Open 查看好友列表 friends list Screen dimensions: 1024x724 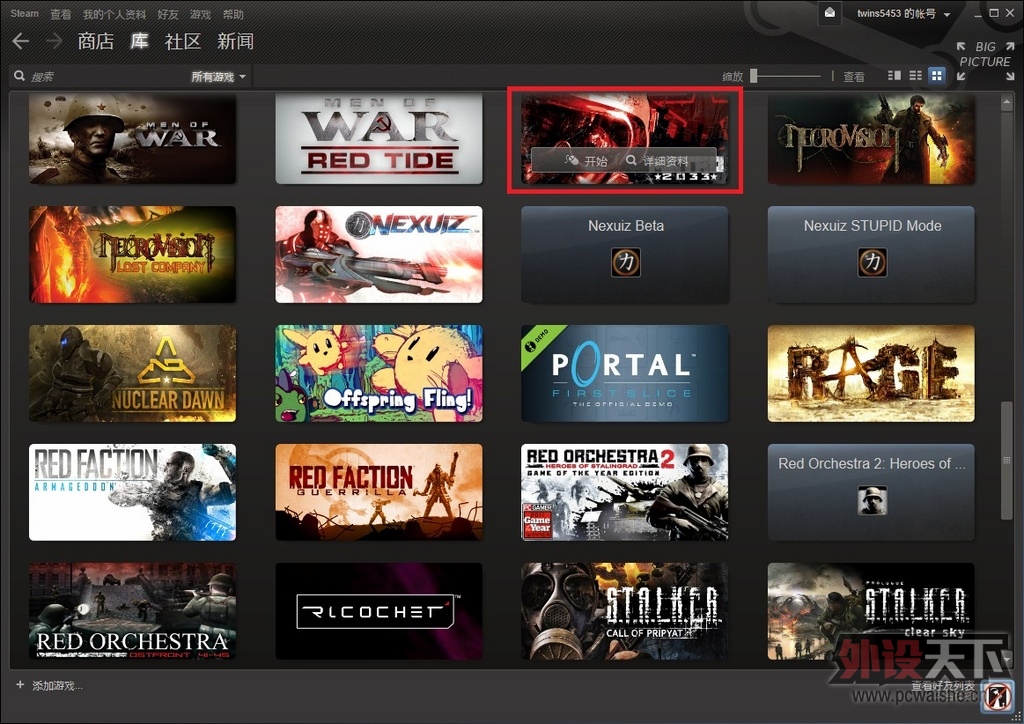pos(943,686)
